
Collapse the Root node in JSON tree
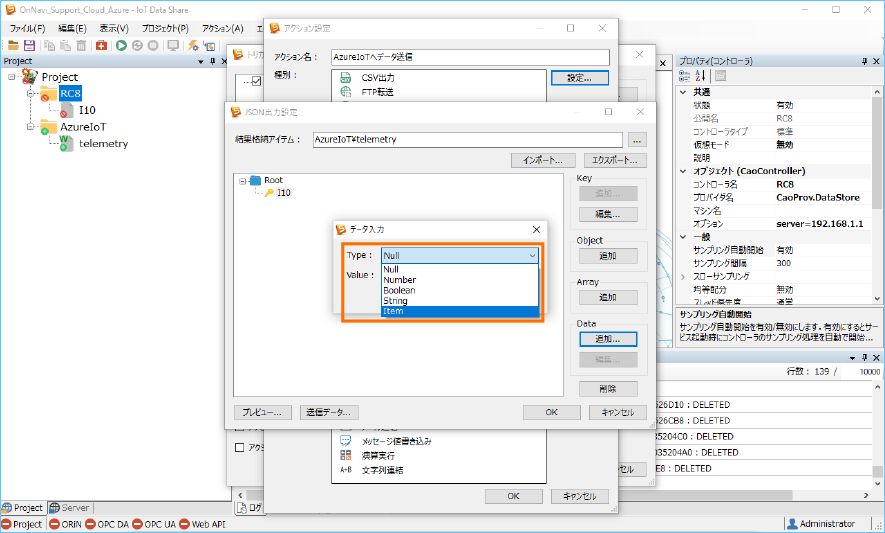point(243,181)
